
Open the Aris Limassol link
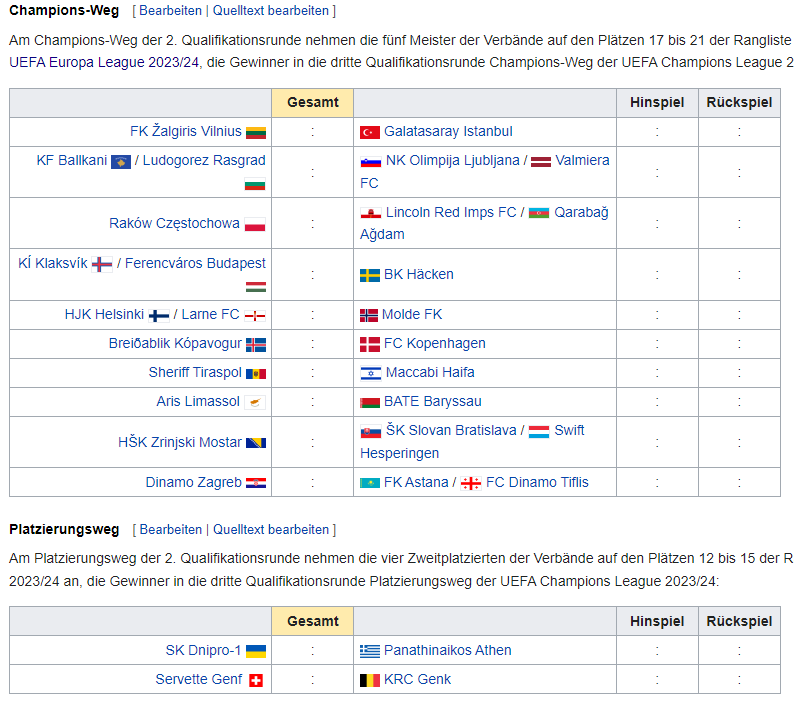point(198,402)
